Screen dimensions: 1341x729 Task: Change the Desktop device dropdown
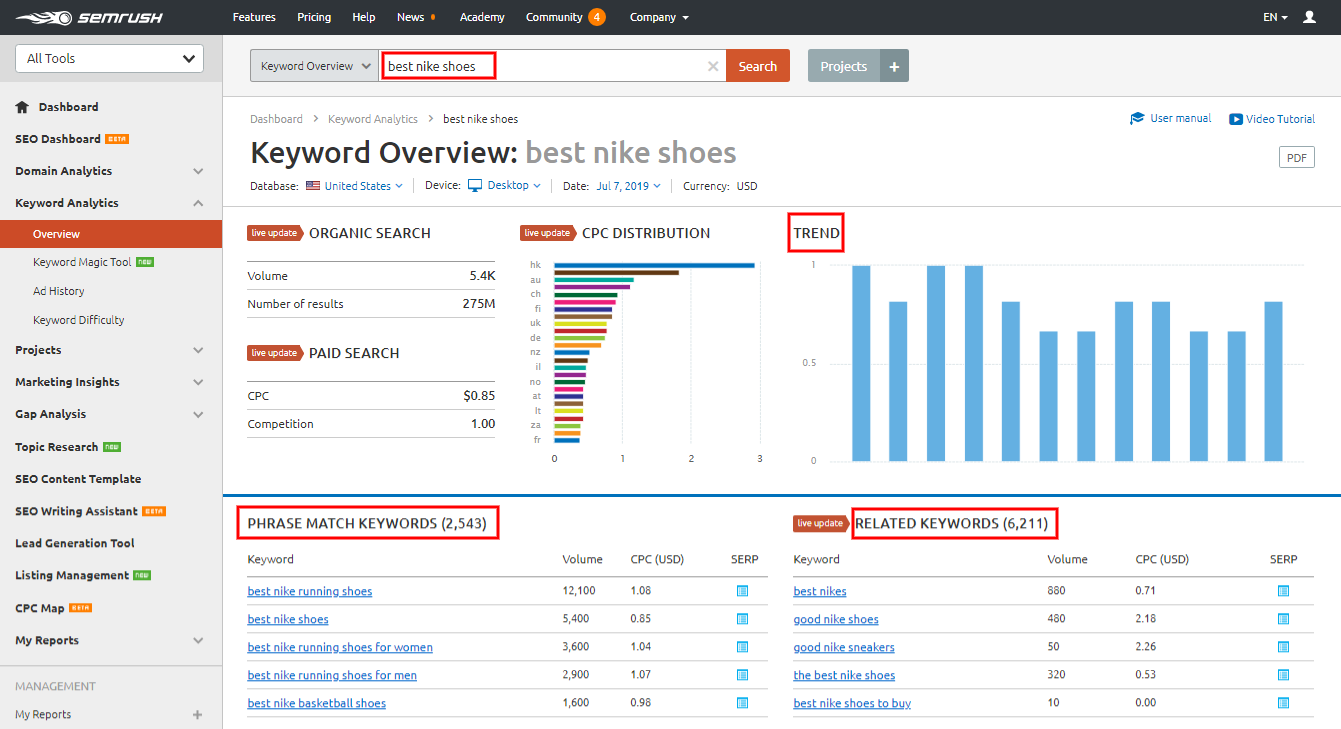514,186
